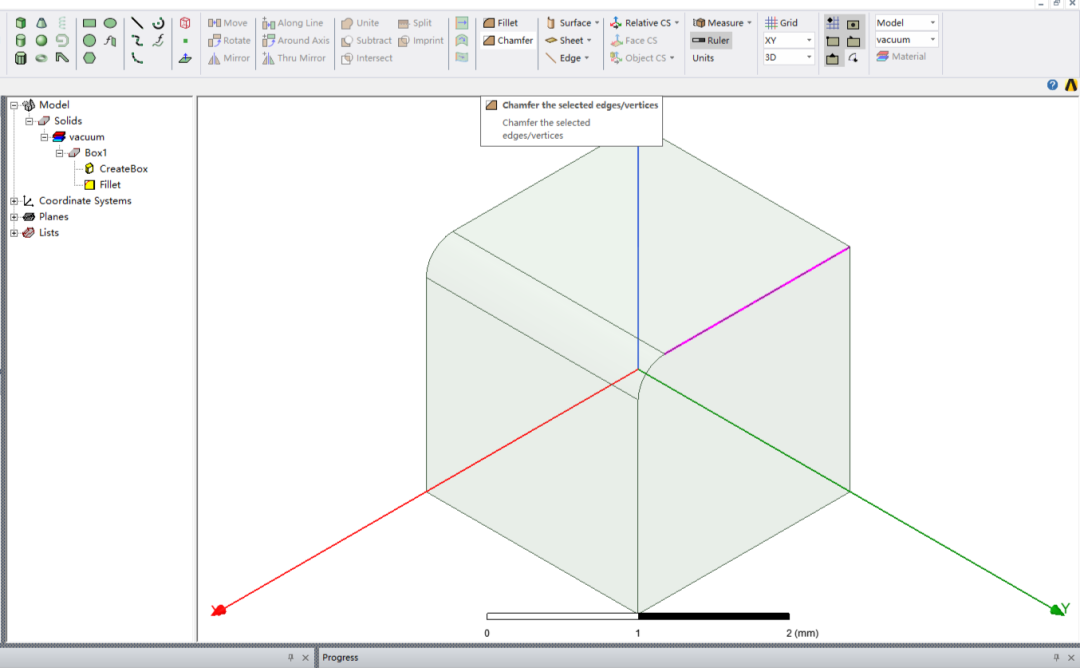Expand the Coordinate Systems tree node
The height and width of the screenshot is (668, 1080).
tap(14, 201)
